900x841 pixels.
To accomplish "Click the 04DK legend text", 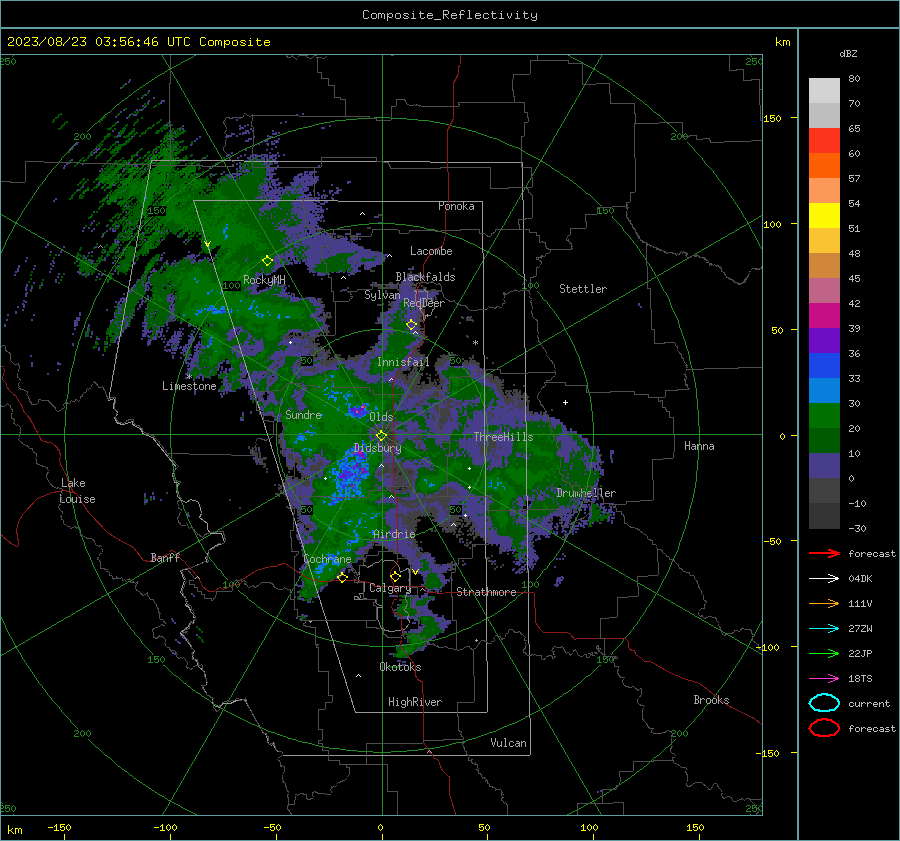I will click(x=860, y=578).
